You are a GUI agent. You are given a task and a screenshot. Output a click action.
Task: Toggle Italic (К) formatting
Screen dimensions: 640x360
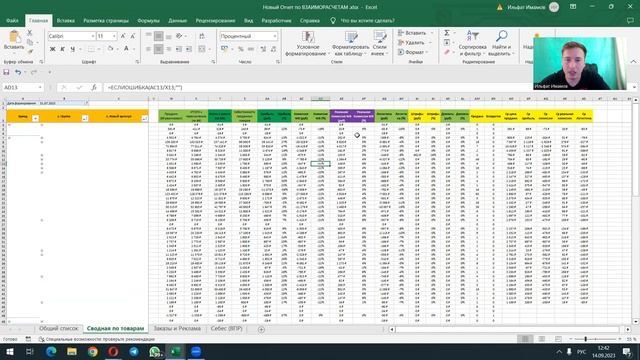coord(62,49)
